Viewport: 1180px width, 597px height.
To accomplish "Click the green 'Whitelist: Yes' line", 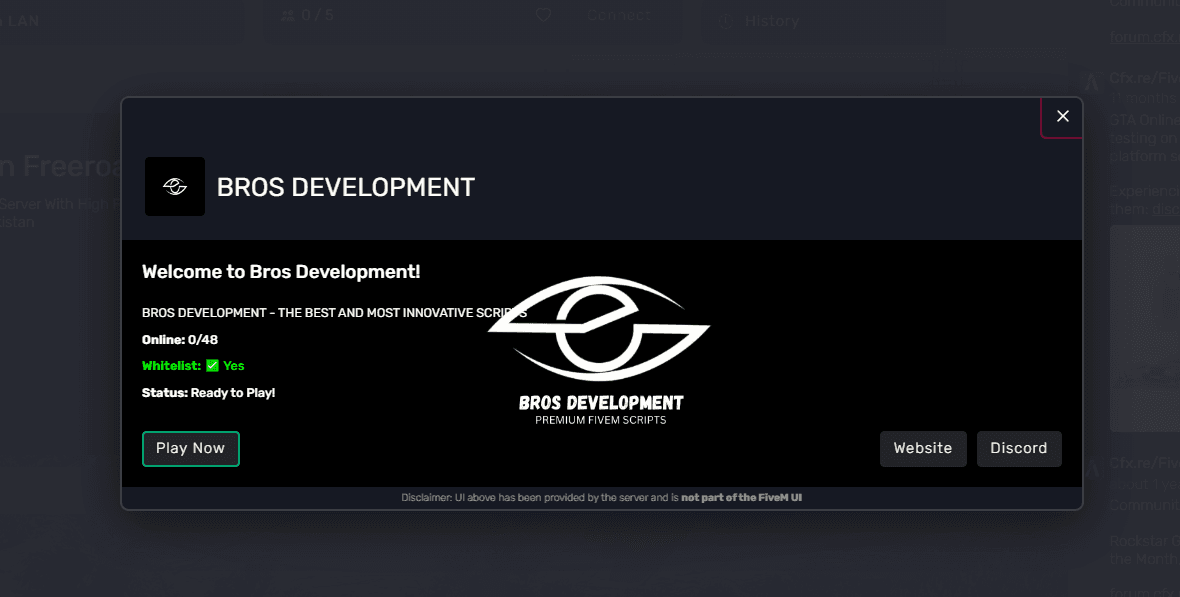I will tap(193, 366).
